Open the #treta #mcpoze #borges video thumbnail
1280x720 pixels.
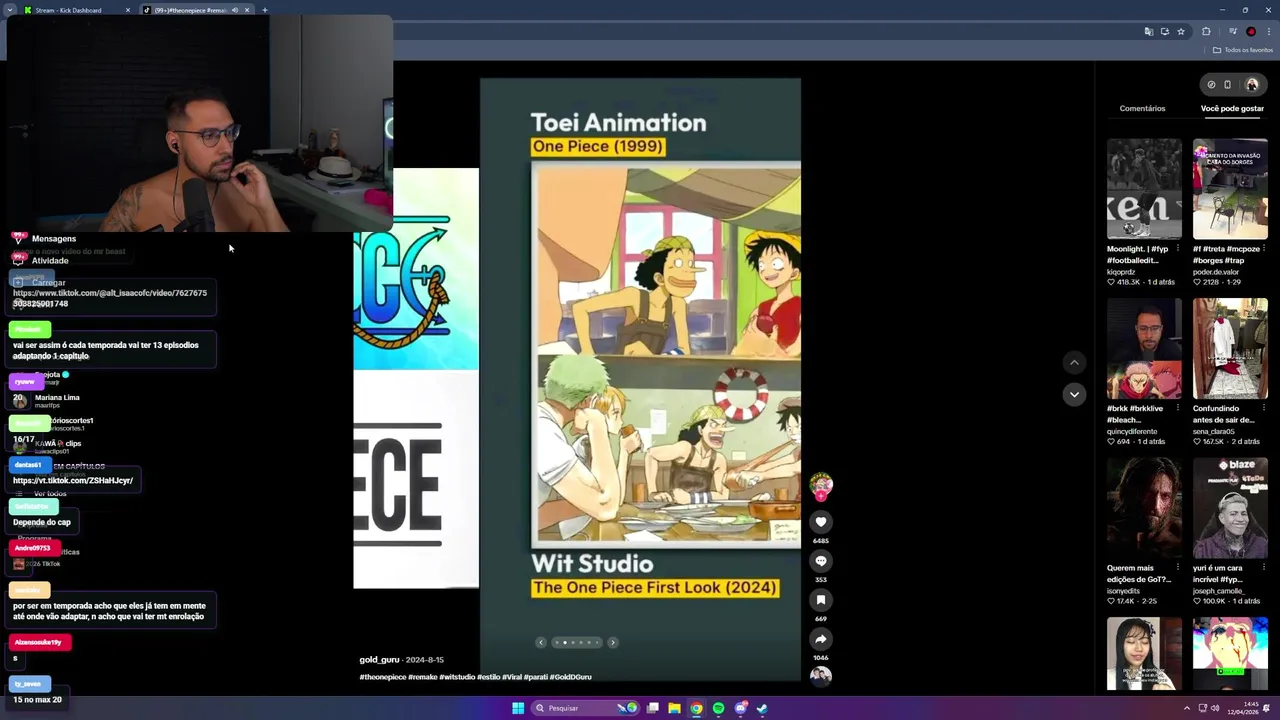point(1230,189)
